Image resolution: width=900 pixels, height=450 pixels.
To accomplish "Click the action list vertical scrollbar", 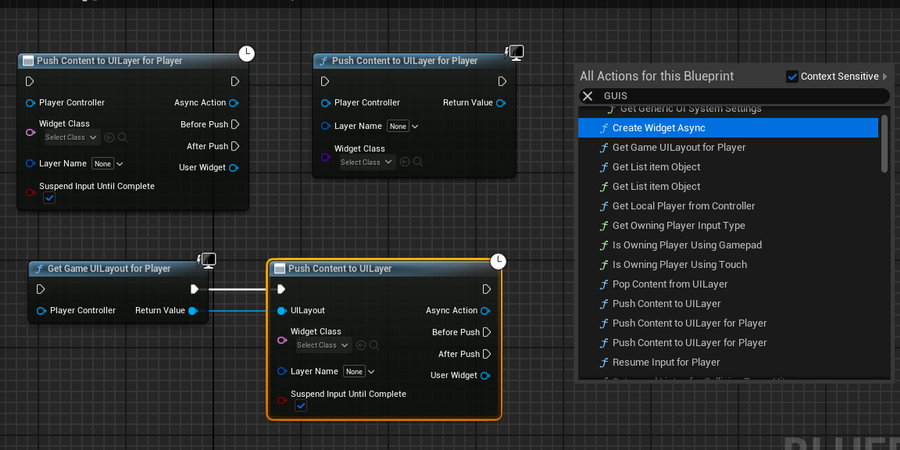I will pos(885,142).
